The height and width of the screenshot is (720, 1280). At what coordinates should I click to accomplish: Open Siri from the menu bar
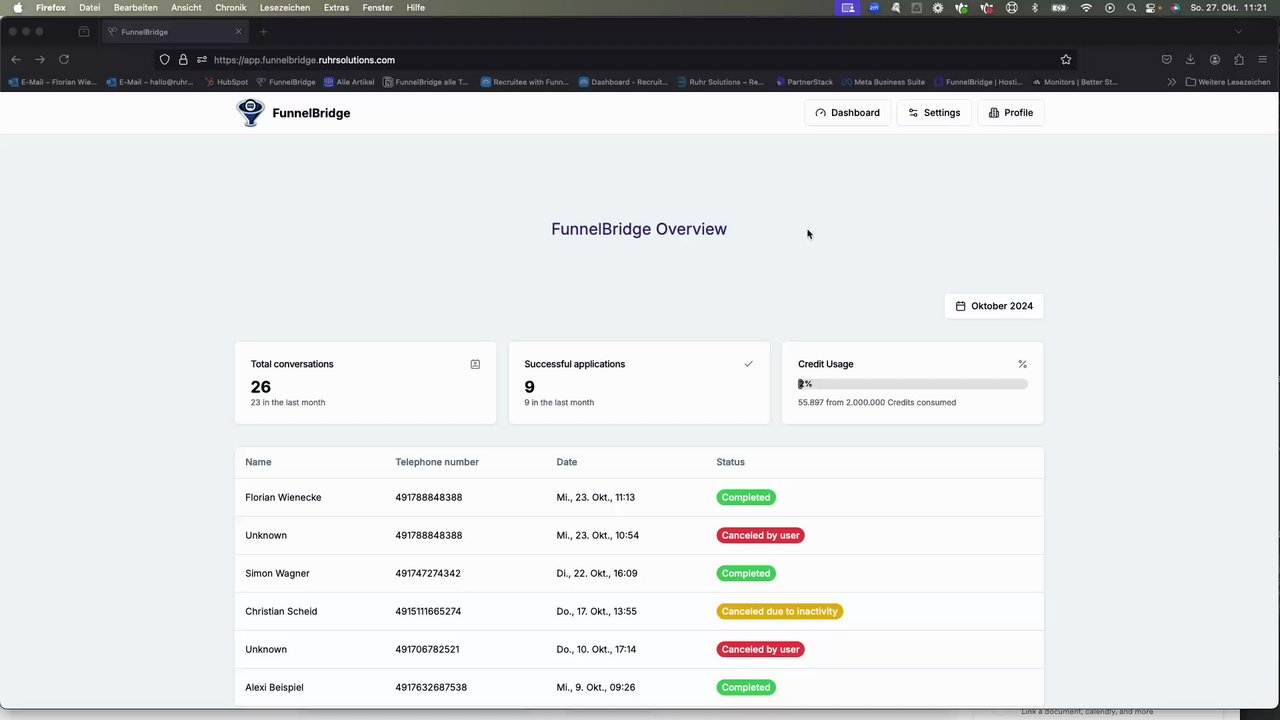click(1175, 8)
